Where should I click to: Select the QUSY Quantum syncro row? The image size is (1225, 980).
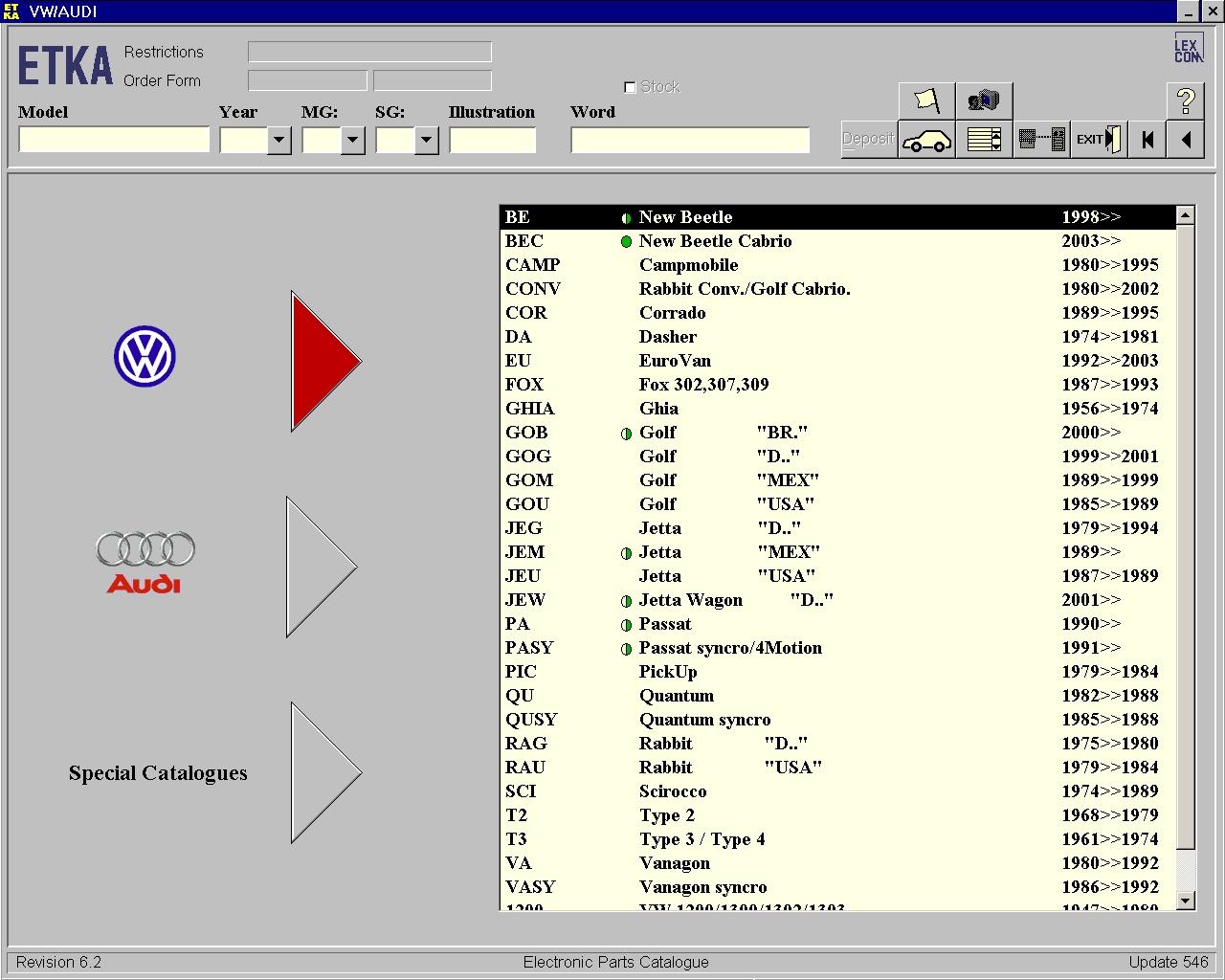click(x=837, y=720)
